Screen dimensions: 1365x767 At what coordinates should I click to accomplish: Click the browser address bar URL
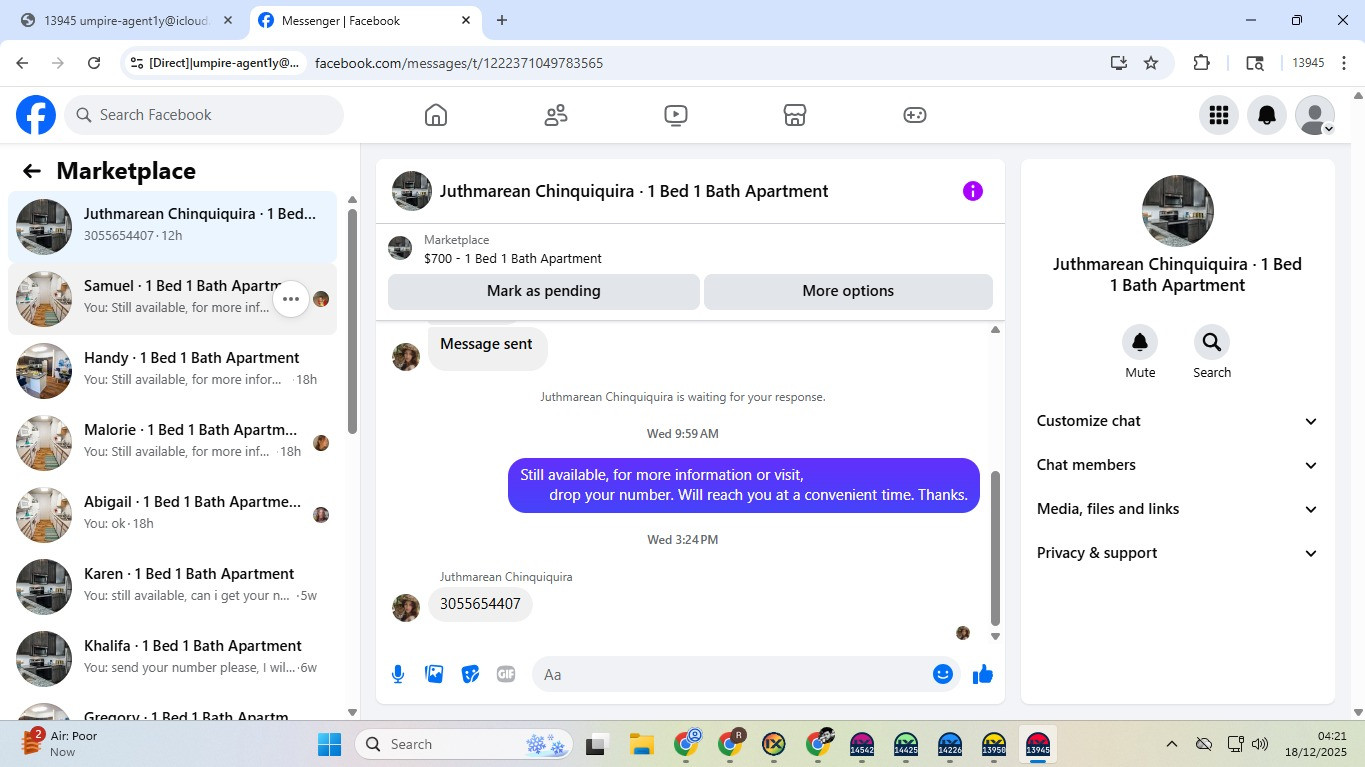459,63
